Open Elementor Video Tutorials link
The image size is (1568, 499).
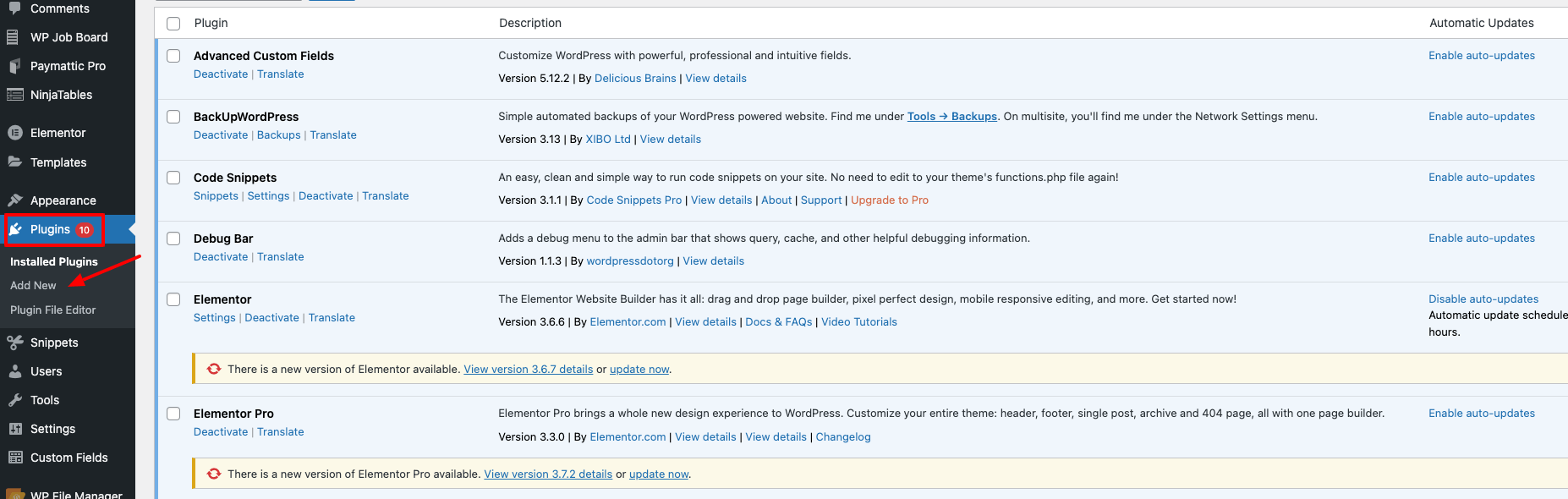pos(859,322)
